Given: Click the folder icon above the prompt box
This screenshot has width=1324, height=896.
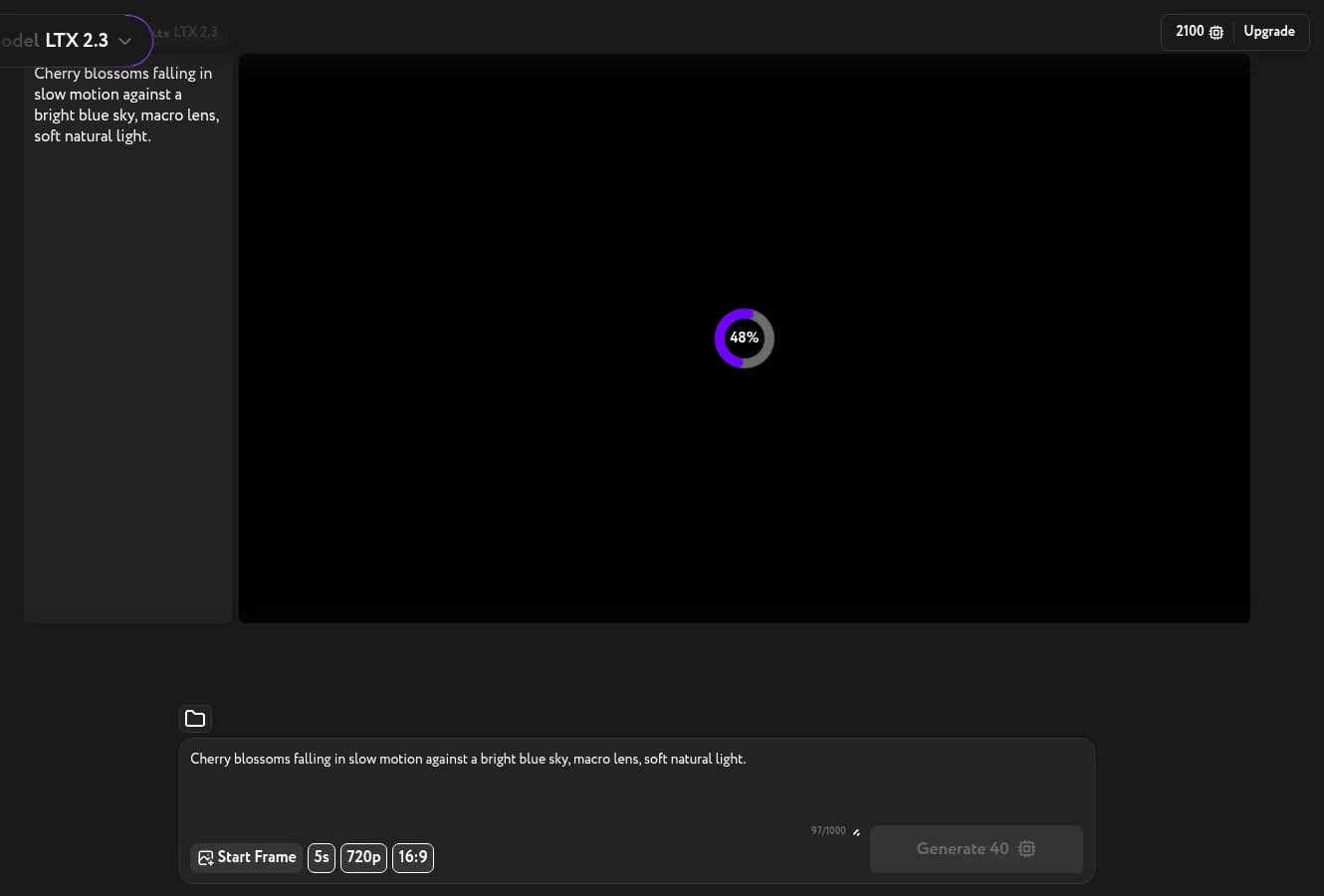Looking at the screenshot, I should point(195,719).
